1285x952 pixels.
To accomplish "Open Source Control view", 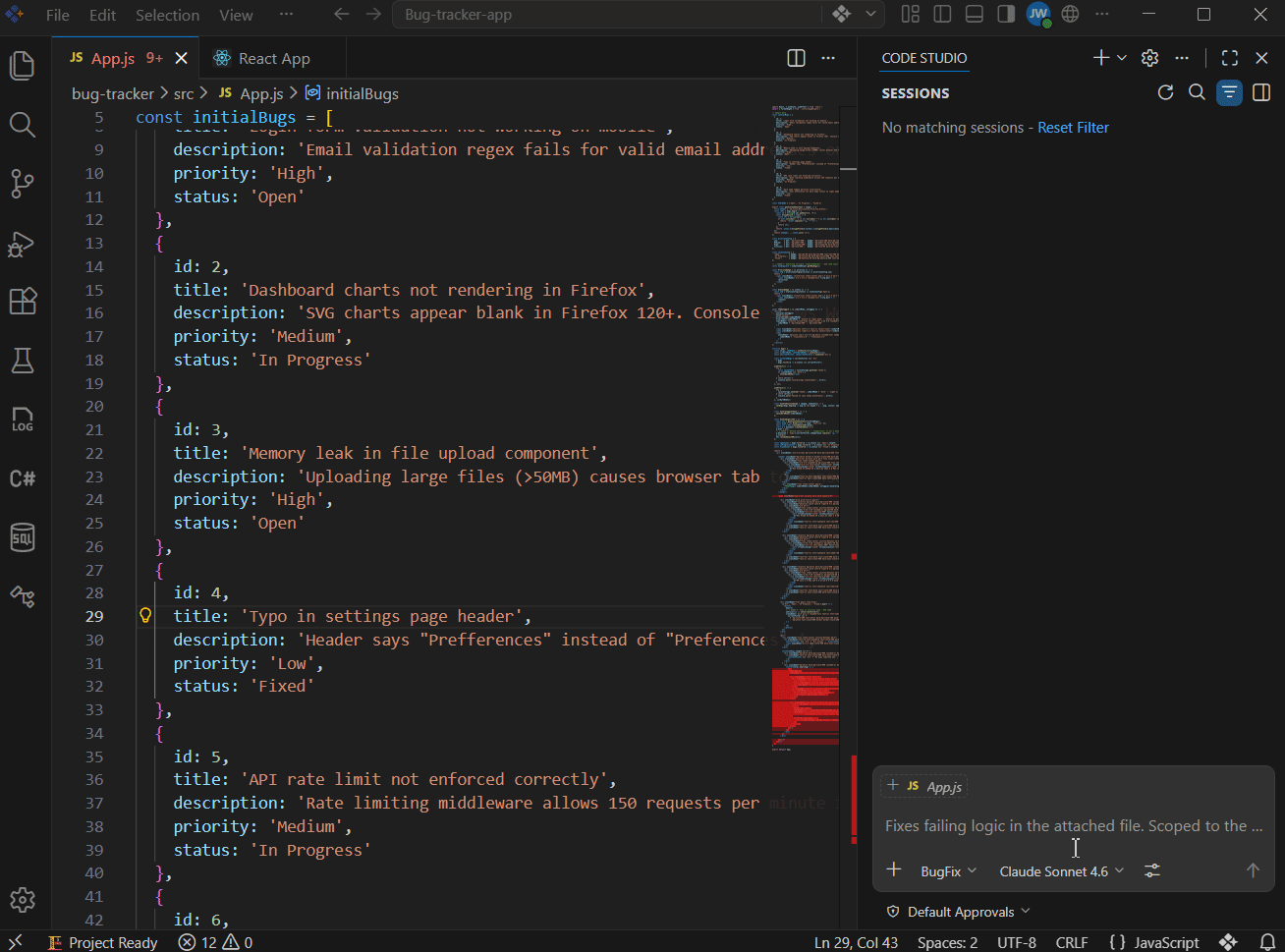I will click(23, 184).
